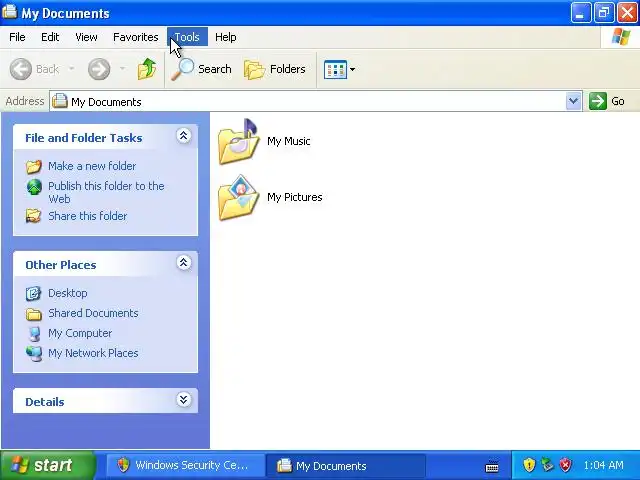Click the yellow security shield tray icon
640x480 pixels.
click(529, 465)
